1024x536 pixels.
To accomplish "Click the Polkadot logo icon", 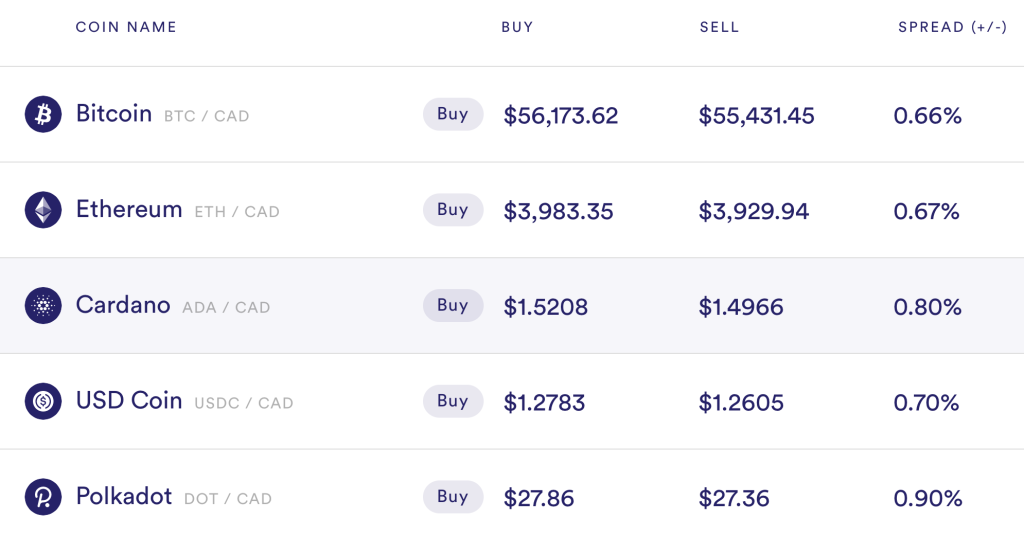I will [x=43, y=497].
